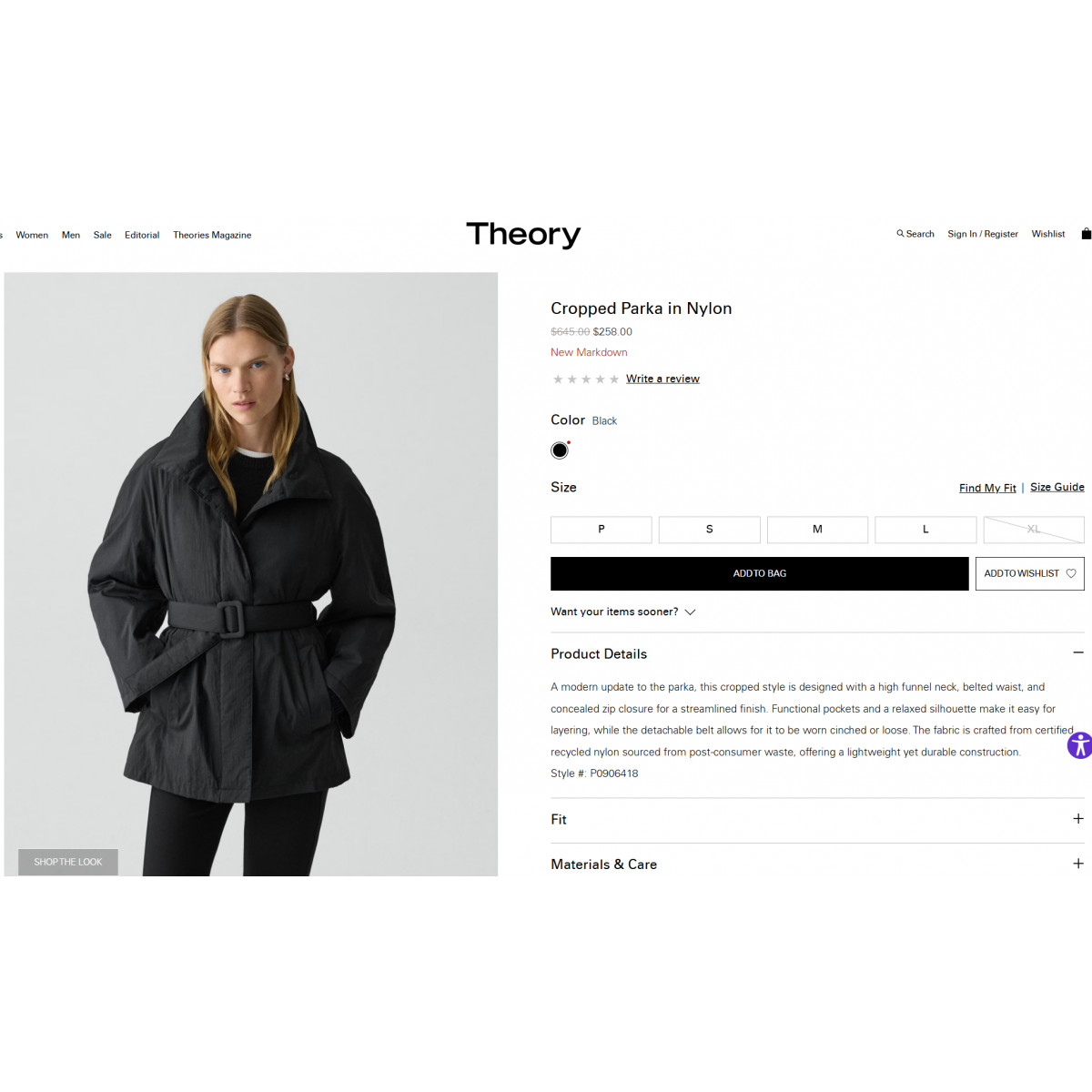The width and height of the screenshot is (1092, 1092).
Task: Open the accessibility widget icon
Action: pyautogui.click(x=1079, y=745)
